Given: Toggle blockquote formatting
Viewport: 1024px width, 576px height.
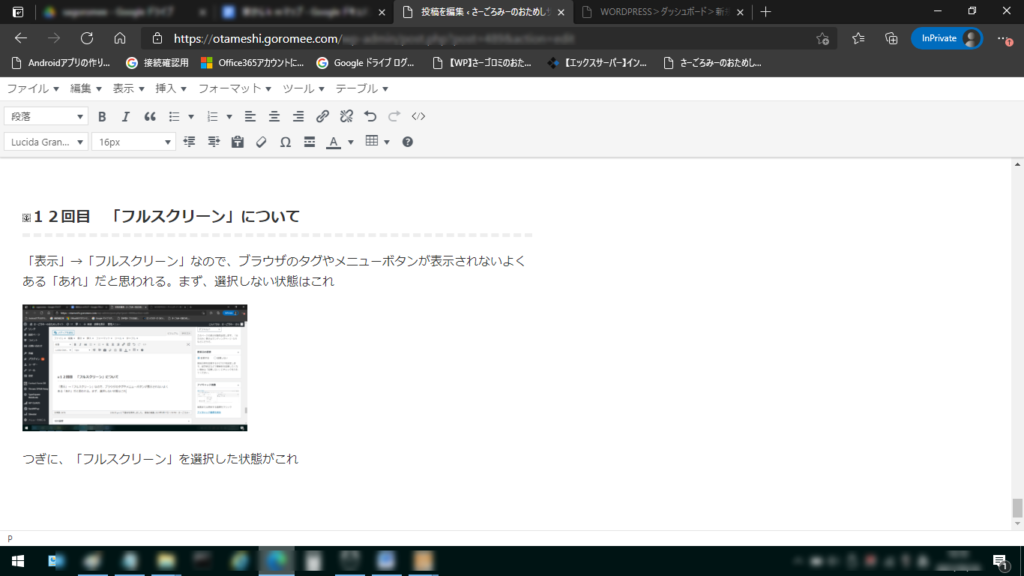Looking at the screenshot, I should (x=150, y=116).
